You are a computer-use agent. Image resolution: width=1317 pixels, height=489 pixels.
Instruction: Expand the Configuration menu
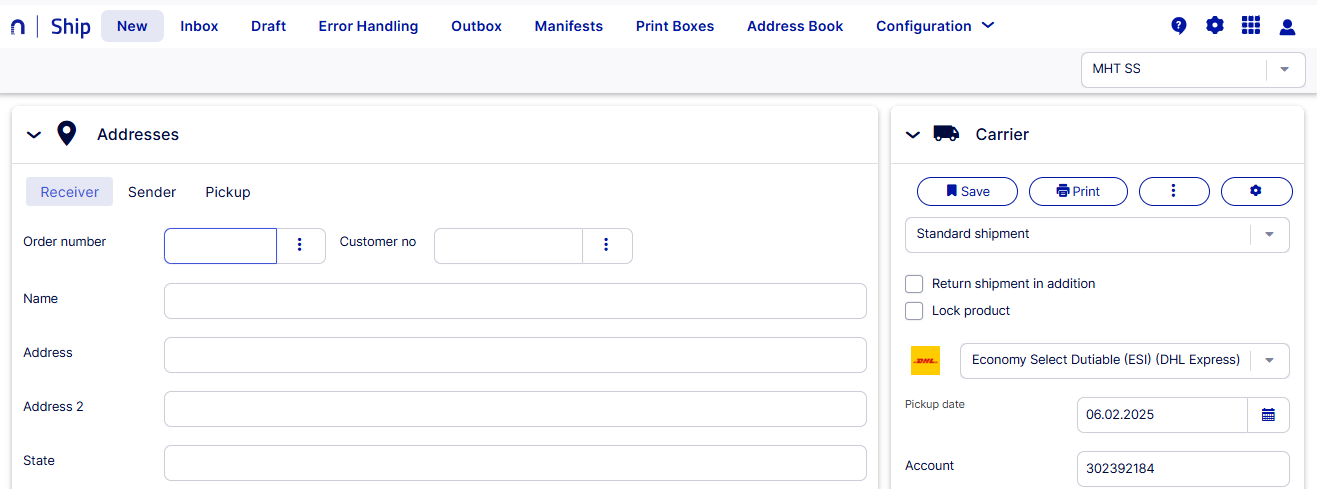click(934, 26)
